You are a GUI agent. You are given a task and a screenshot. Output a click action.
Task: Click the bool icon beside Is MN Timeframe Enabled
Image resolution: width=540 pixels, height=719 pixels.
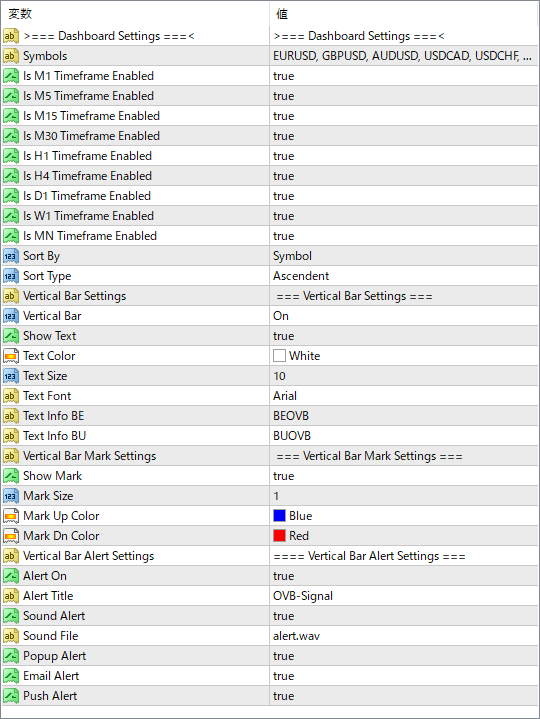(x=11, y=236)
